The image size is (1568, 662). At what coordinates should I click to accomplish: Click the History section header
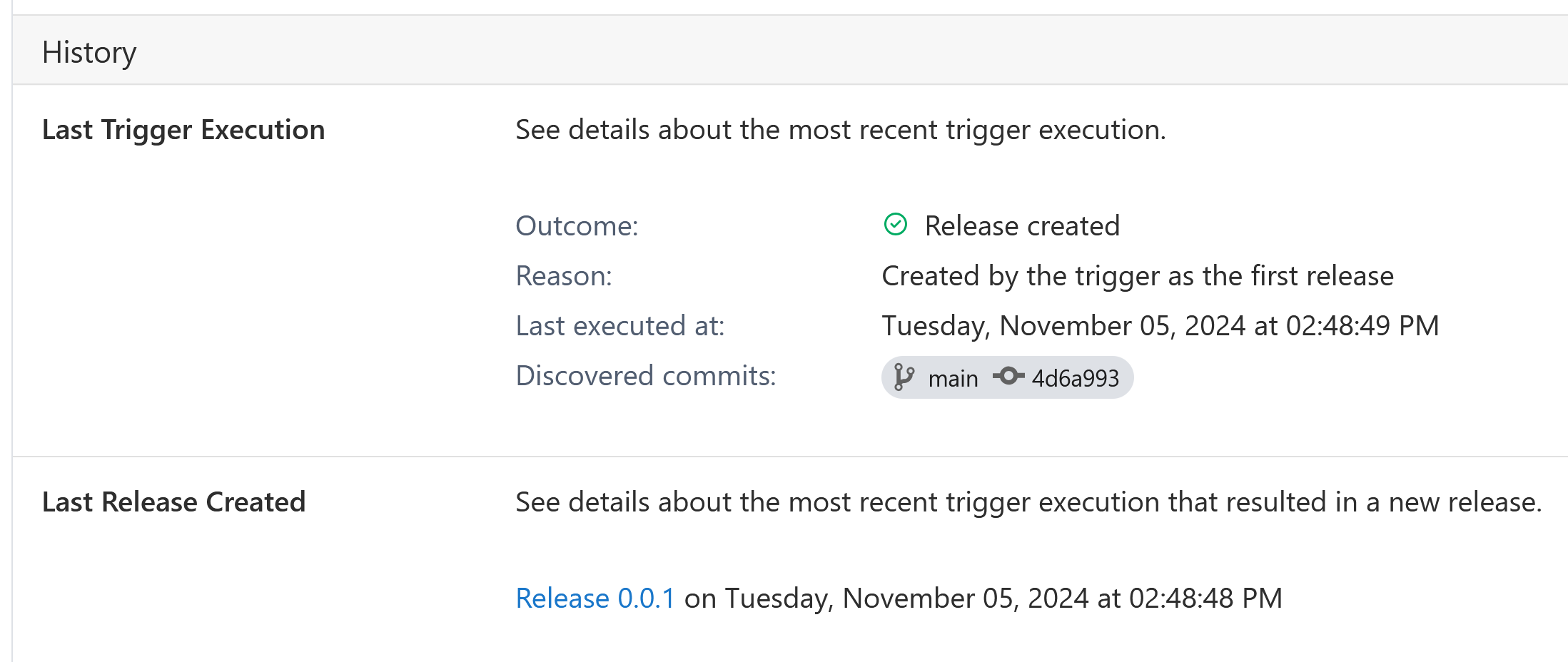point(89,52)
